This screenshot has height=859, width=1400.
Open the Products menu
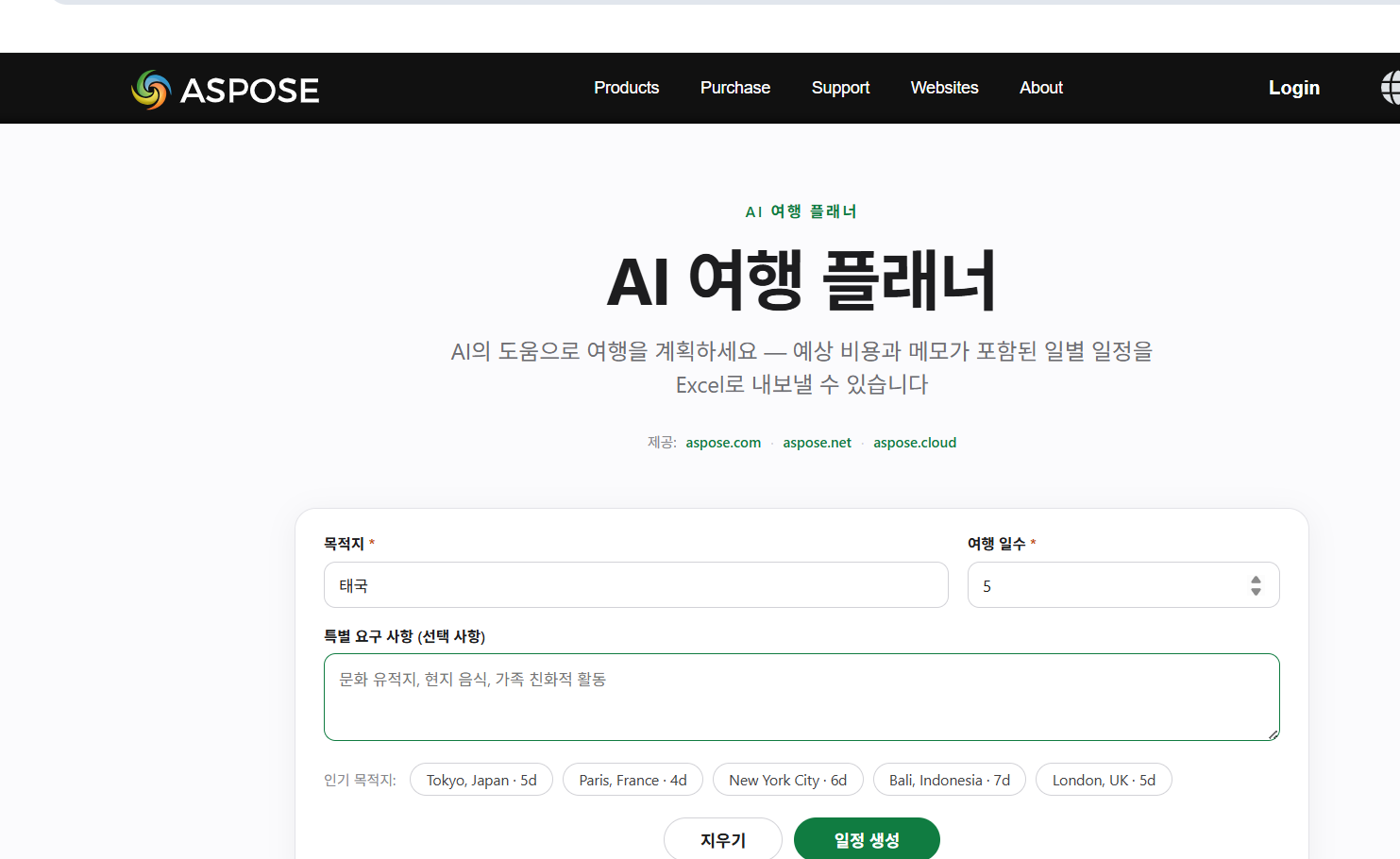(x=626, y=88)
